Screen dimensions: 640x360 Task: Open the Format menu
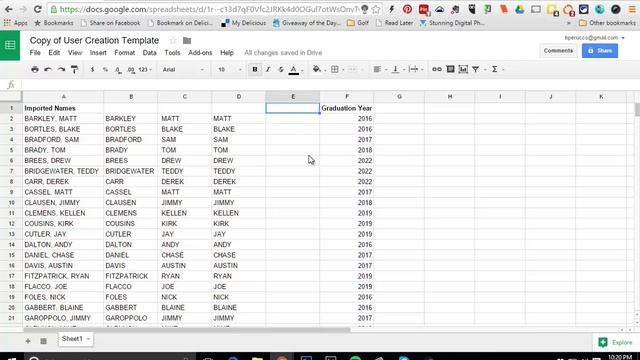[124, 53]
